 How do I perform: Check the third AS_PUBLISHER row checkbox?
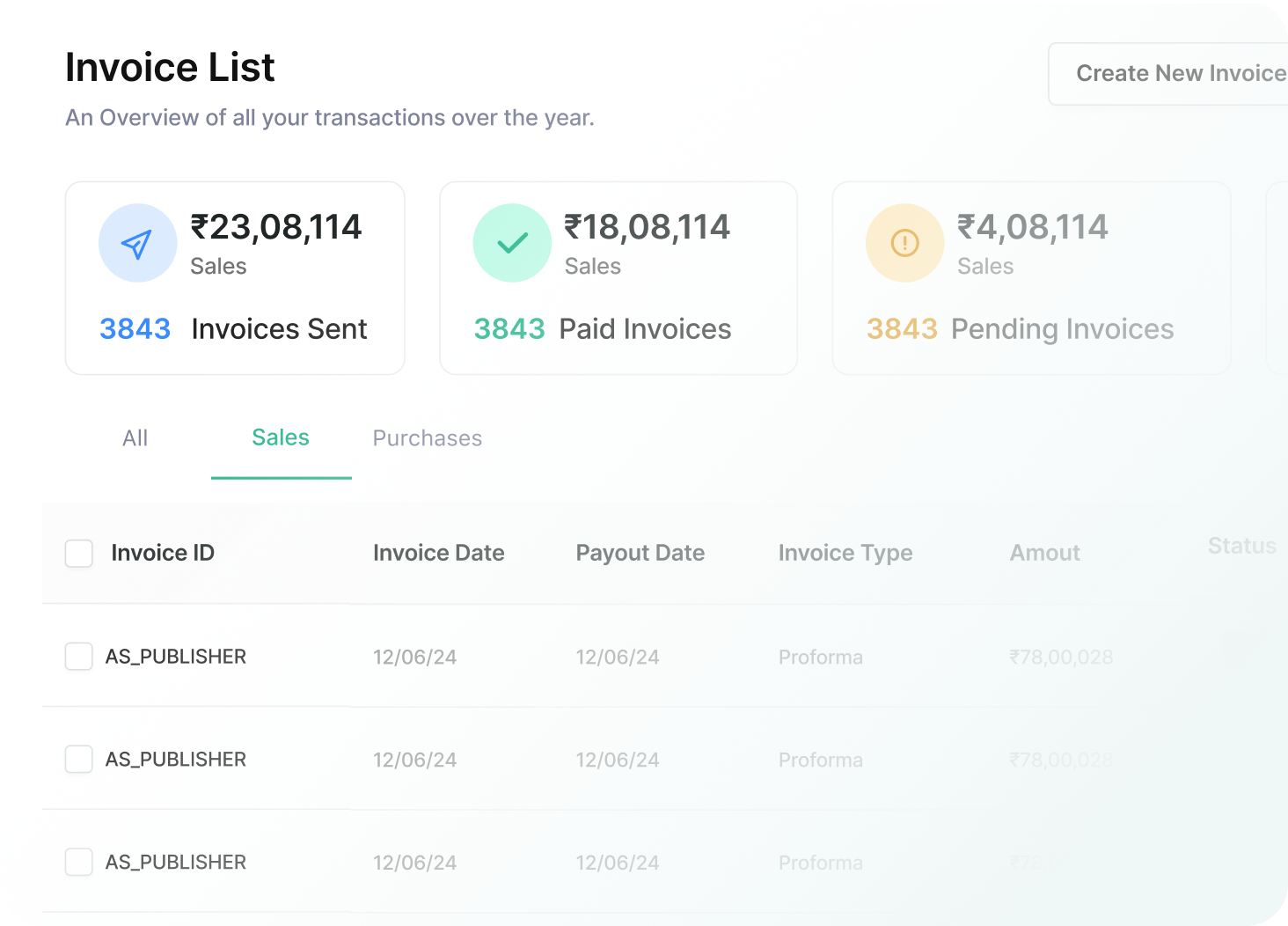[79, 863]
